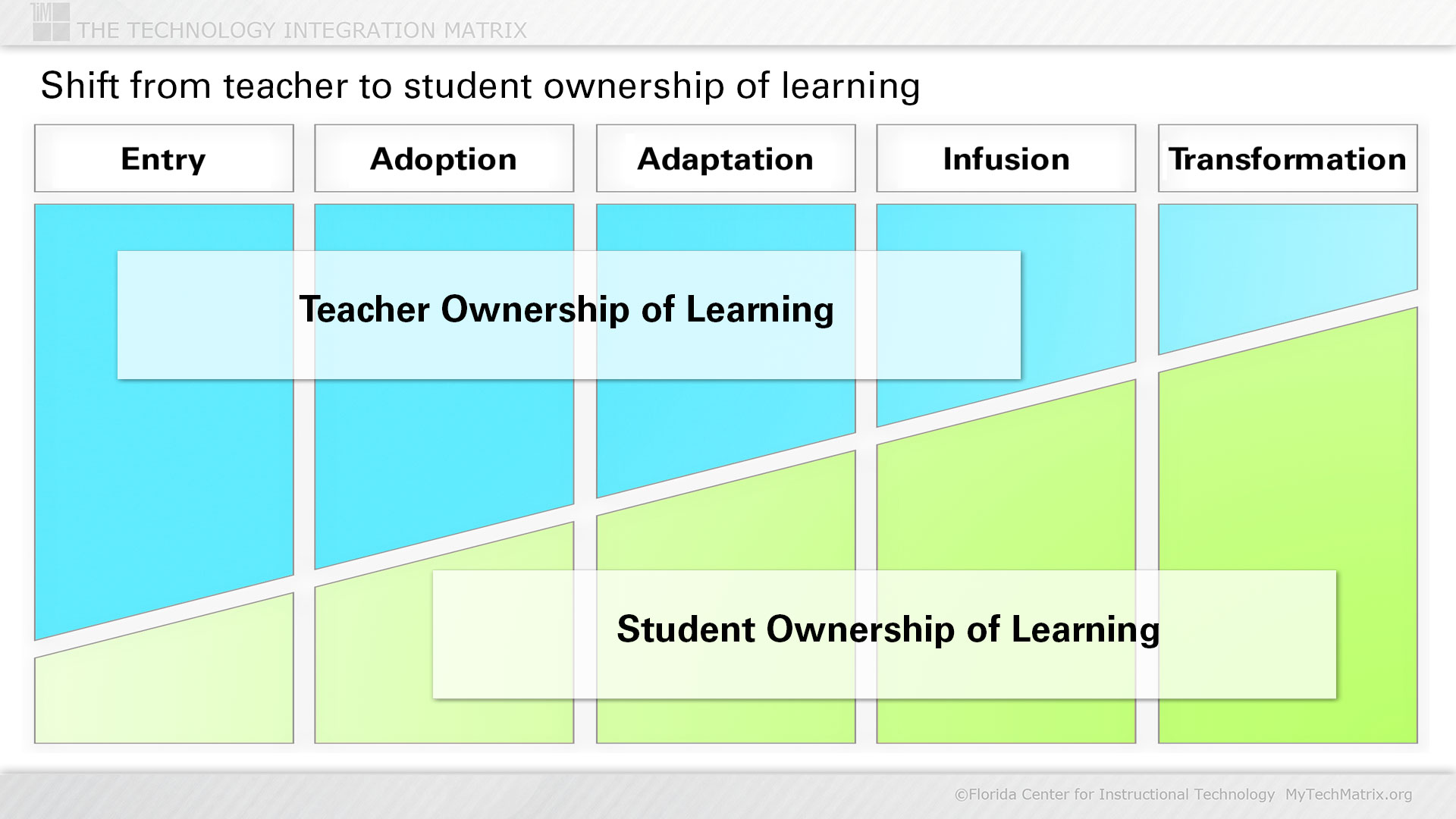
Task: Select the Transformation column header
Action: pyautogui.click(x=1287, y=158)
